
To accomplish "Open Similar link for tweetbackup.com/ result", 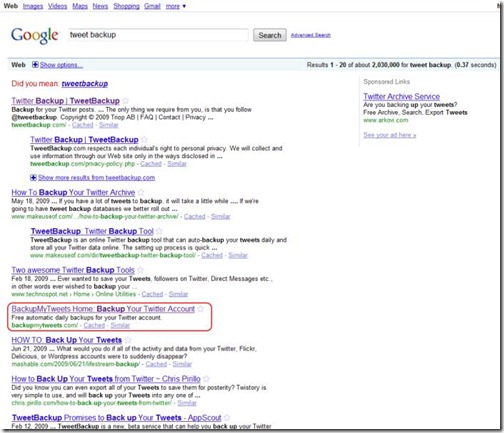I will [x=109, y=125].
